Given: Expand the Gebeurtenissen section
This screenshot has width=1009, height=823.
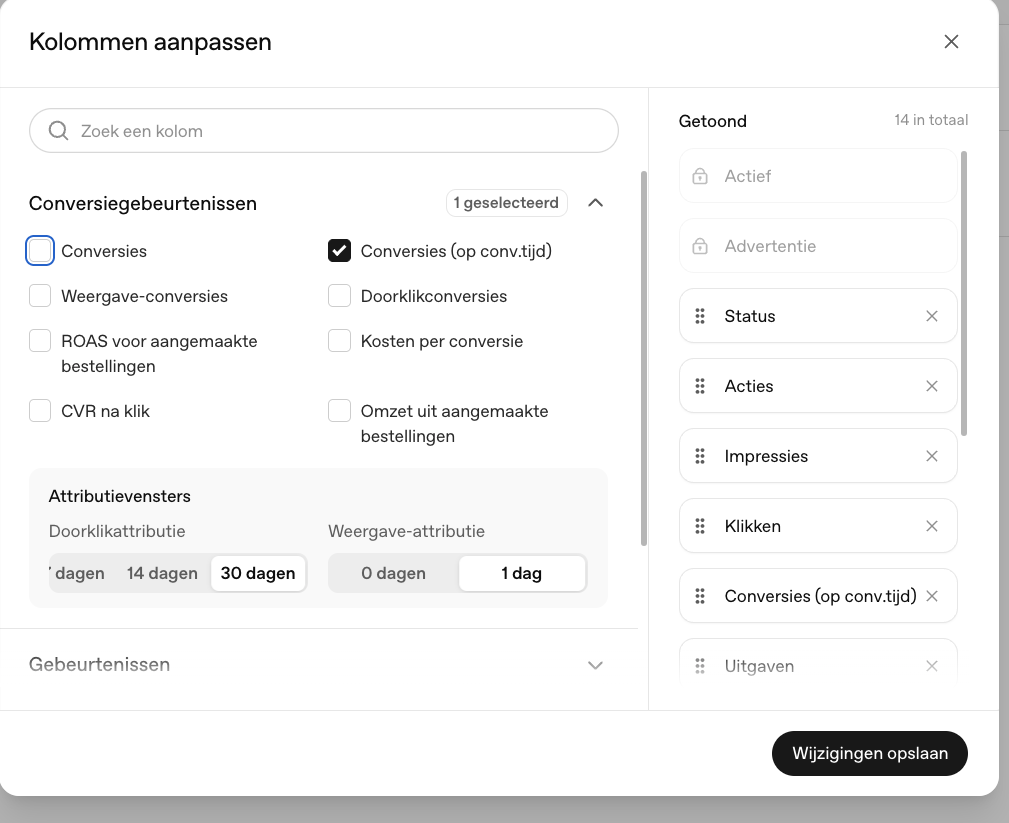Looking at the screenshot, I should click(596, 665).
